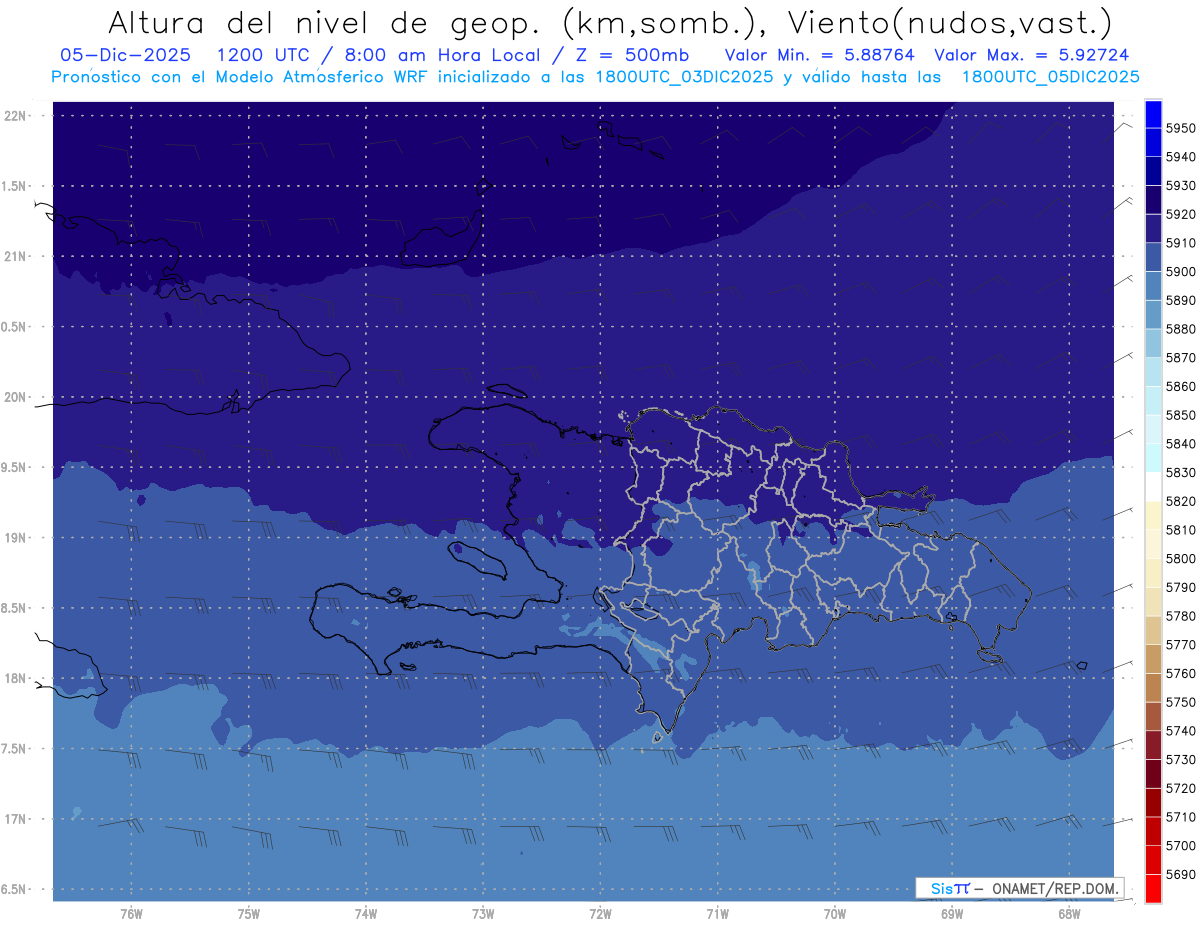
Task: Select the legend value '5820'
Action: tap(1181, 501)
